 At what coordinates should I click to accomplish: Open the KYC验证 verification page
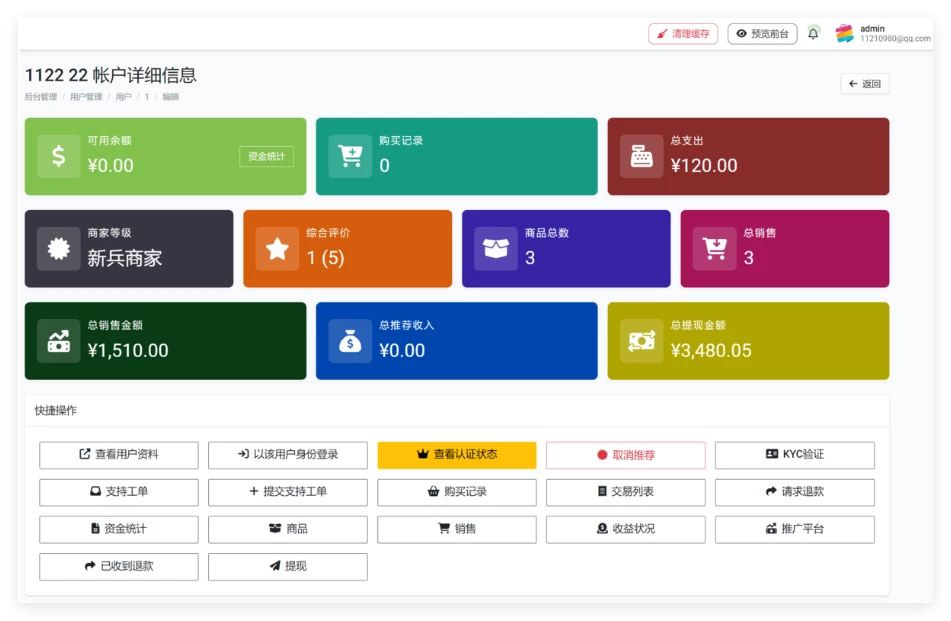(794, 455)
